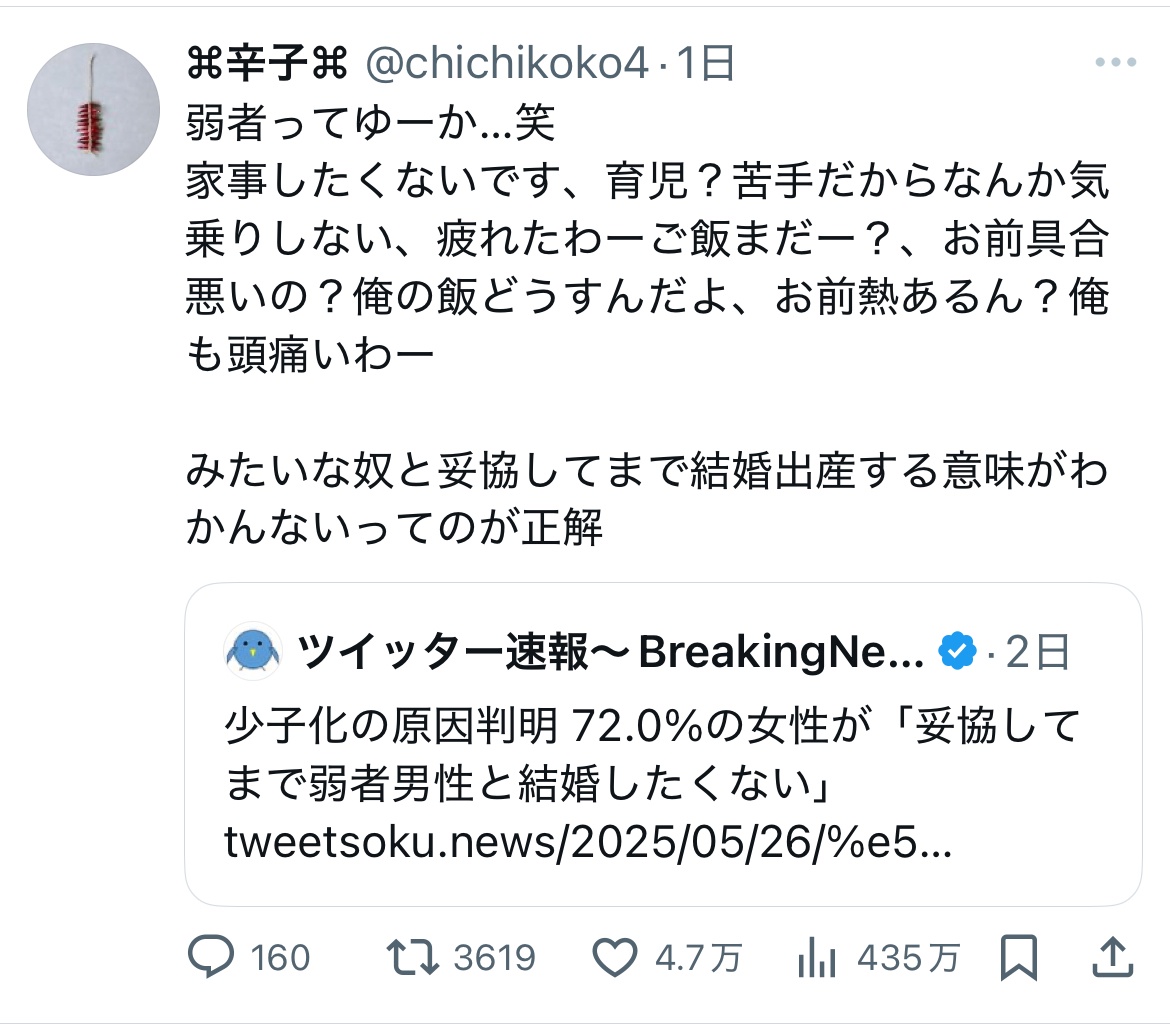
Task: Bookmark this tweet
Action: click(x=1018, y=958)
